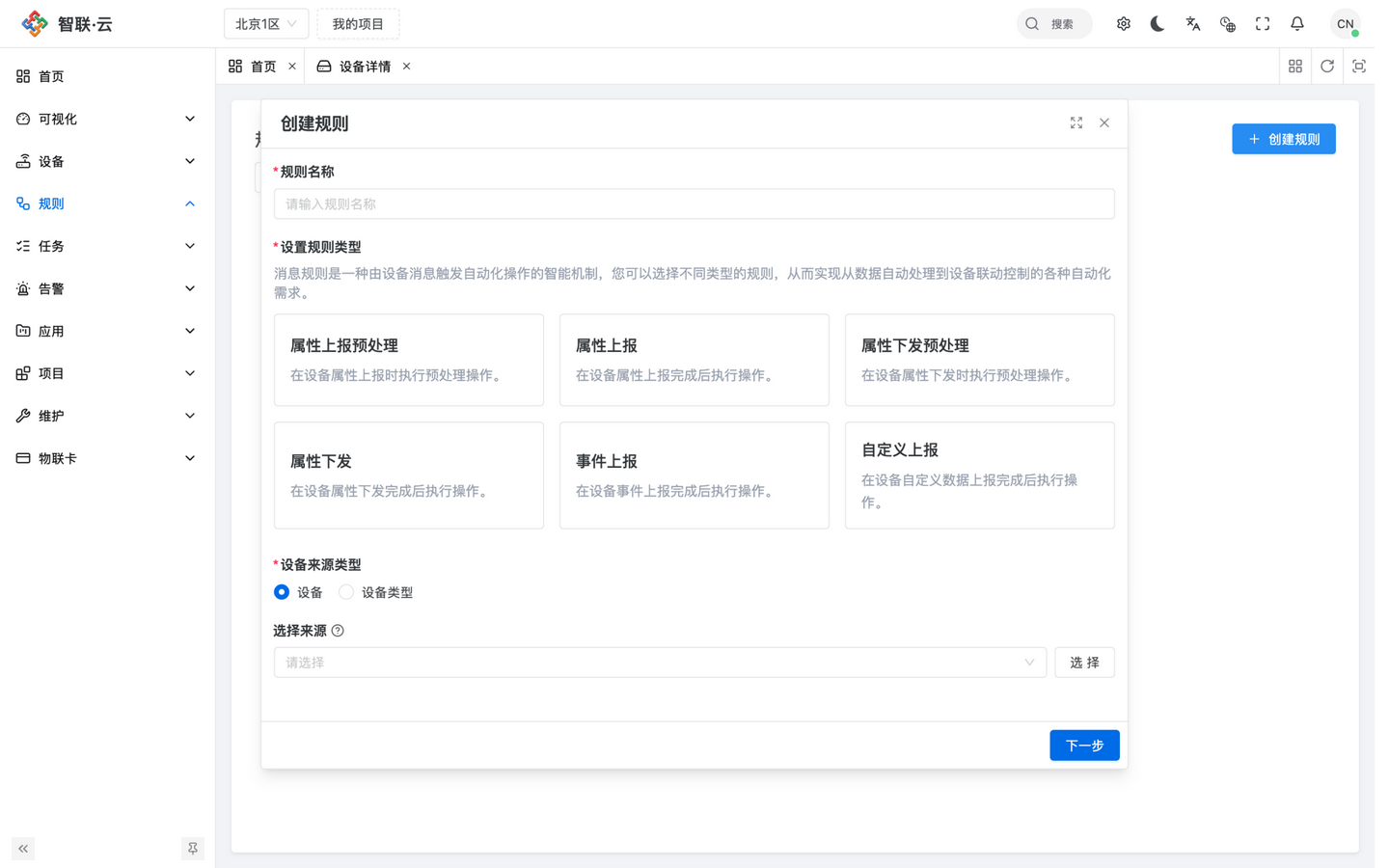The height and width of the screenshot is (868, 1389).
Task: Pin the sidebar with pin icon
Action: click(193, 849)
